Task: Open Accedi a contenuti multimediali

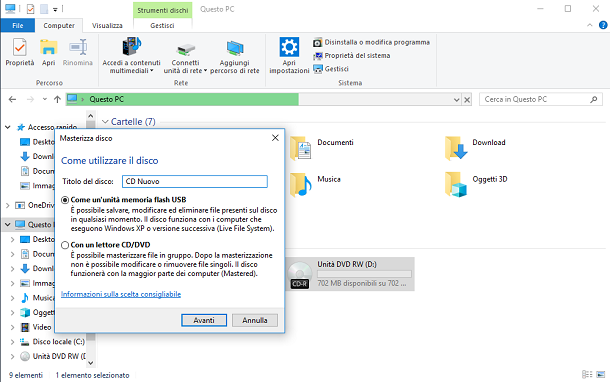Action: pos(131,55)
